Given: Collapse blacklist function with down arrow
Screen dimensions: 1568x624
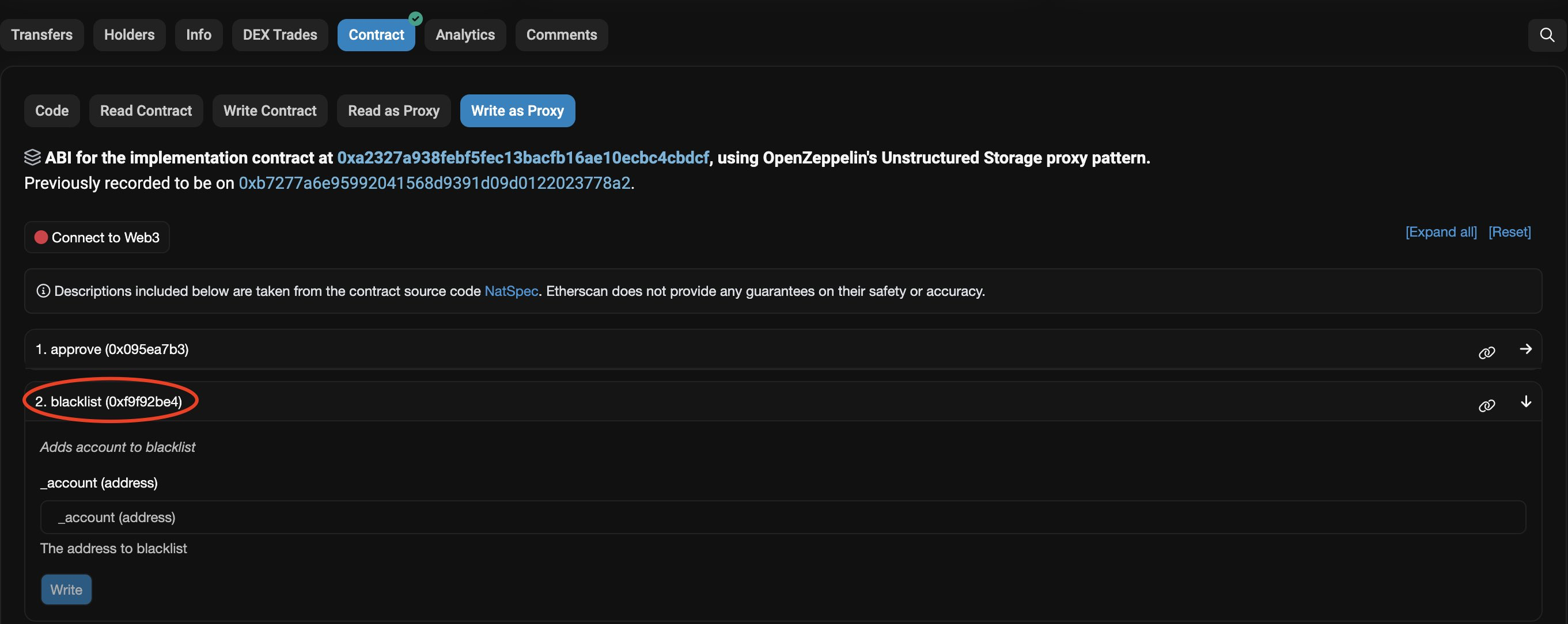Looking at the screenshot, I should (1525, 401).
